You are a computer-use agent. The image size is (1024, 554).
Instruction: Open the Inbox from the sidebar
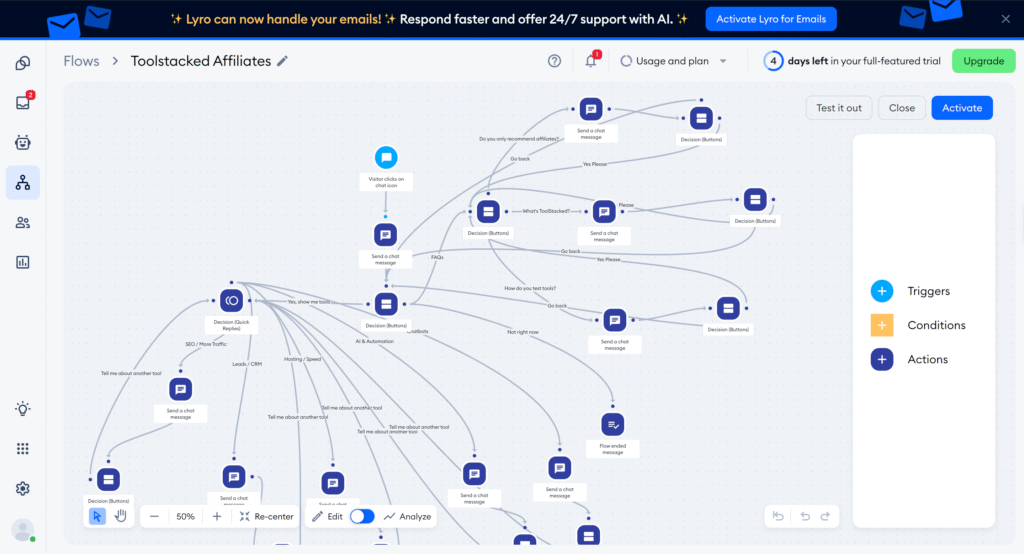pos(22,102)
